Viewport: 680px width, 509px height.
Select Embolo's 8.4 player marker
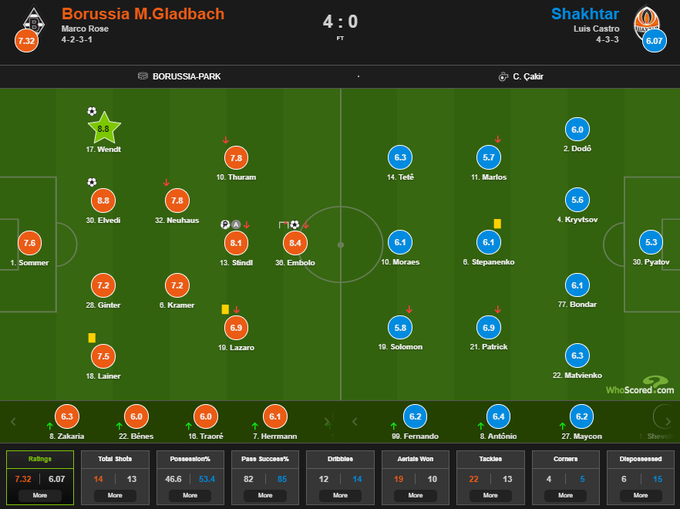coord(295,242)
